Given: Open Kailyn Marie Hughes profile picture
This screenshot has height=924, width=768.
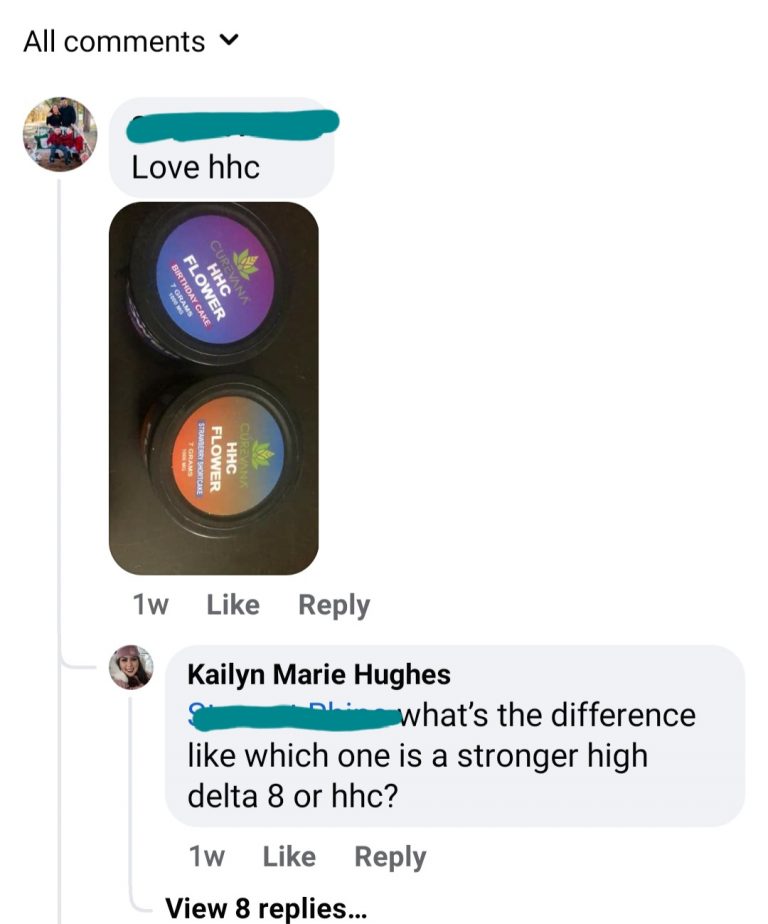Looking at the screenshot, I should click(x=131, y=667).
